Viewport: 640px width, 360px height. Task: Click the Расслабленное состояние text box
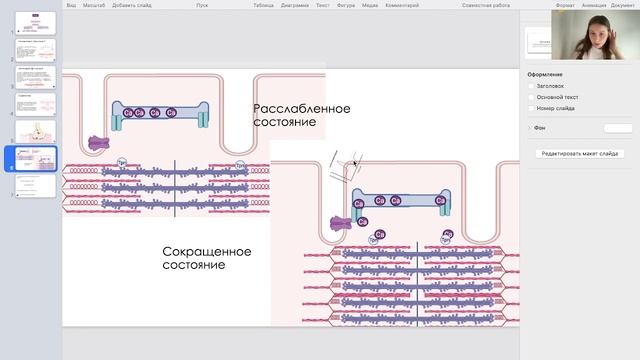(x=301, y=115)
